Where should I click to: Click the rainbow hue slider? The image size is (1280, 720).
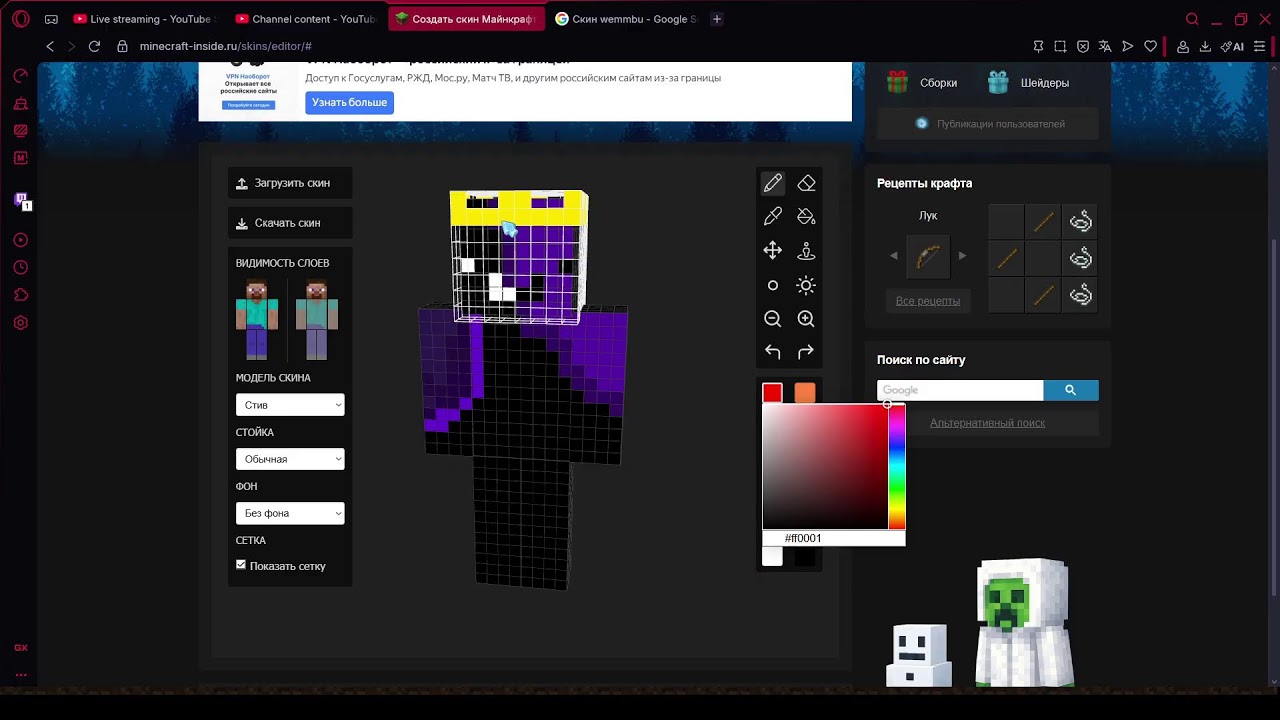pyautogui.click(x=897, y=466)
